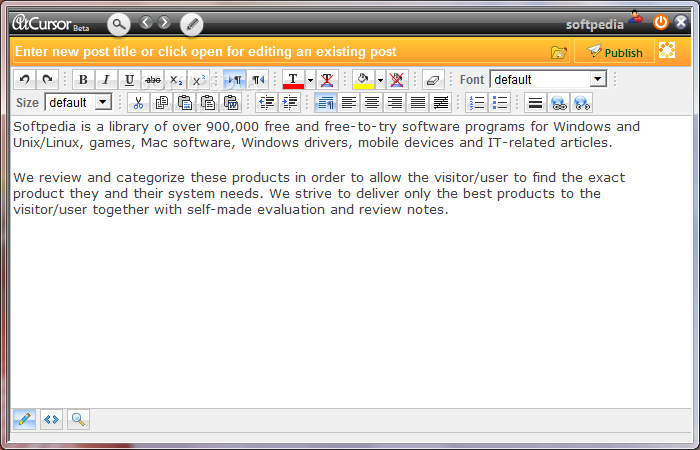Click the rightmost alignment icon with strikethrough lines

441,103
